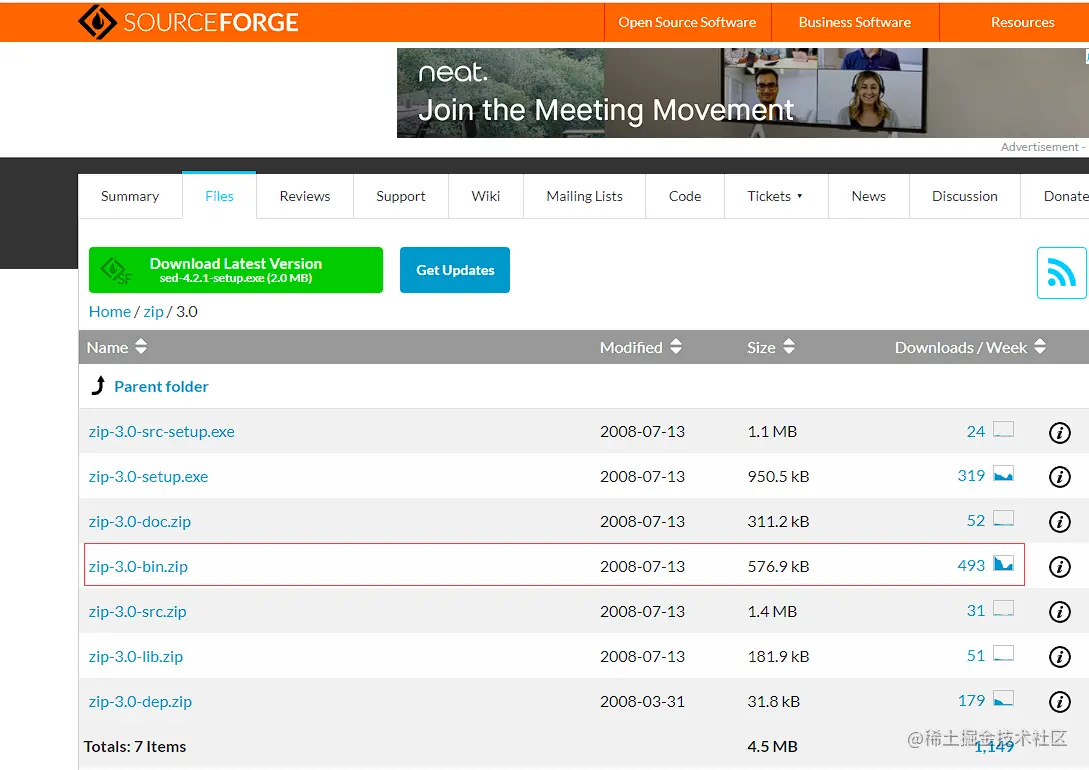Download zip-3.0-bin.zip file
The height and width of the screenshot is (770, 1089).
coord(138,567)
